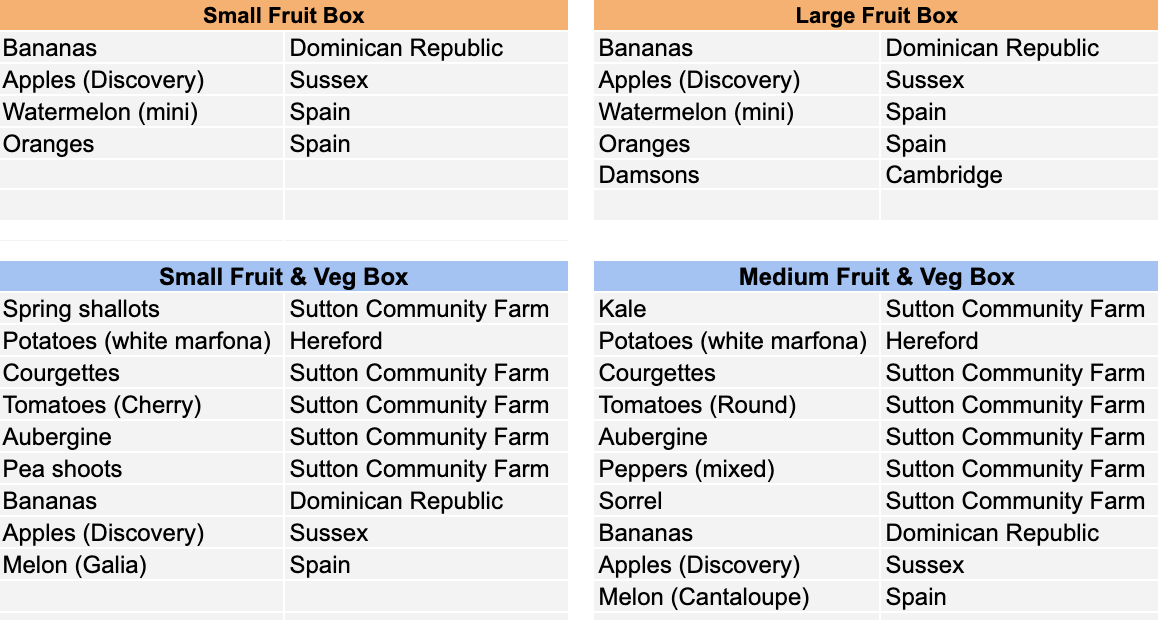This screenshot has width=1168, height=620.
Task: Select the empty cell below Oranges in Small Fruit Box
Action: click(x=142, y=175)
